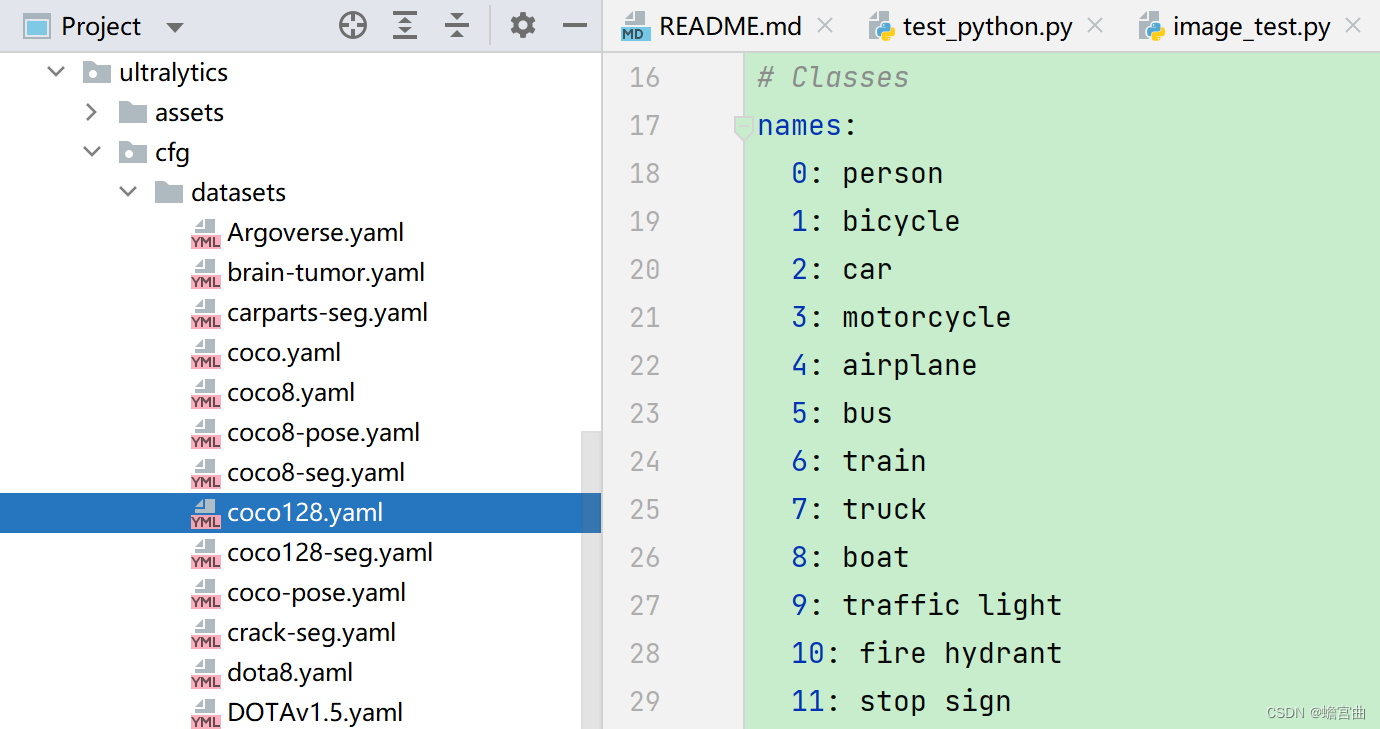Viewport: 1380px width, 729px height.
Task: Open the Project panel settings gear
Action: (523, 26)
